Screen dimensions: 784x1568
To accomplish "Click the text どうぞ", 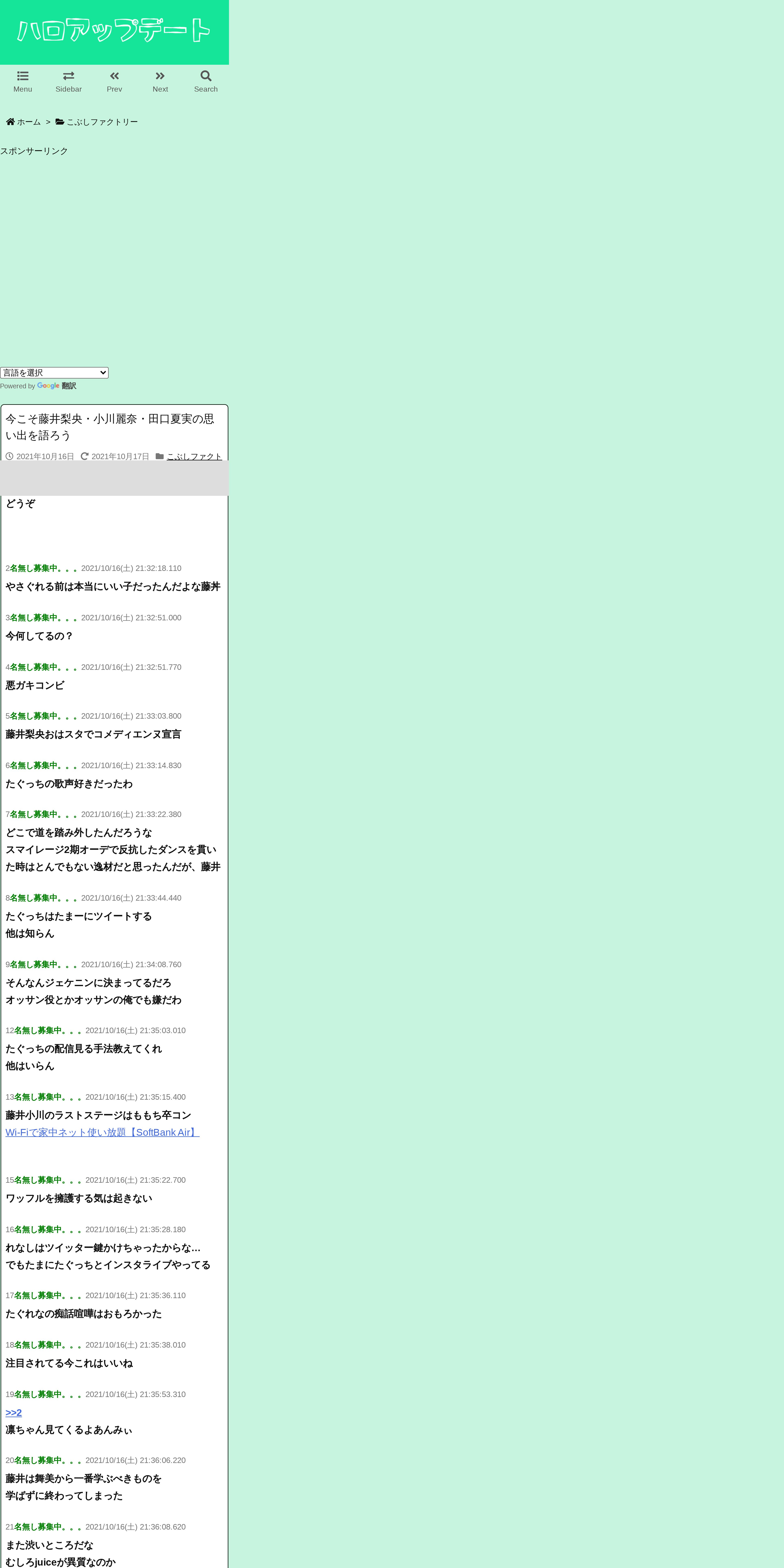I will 20,503.
